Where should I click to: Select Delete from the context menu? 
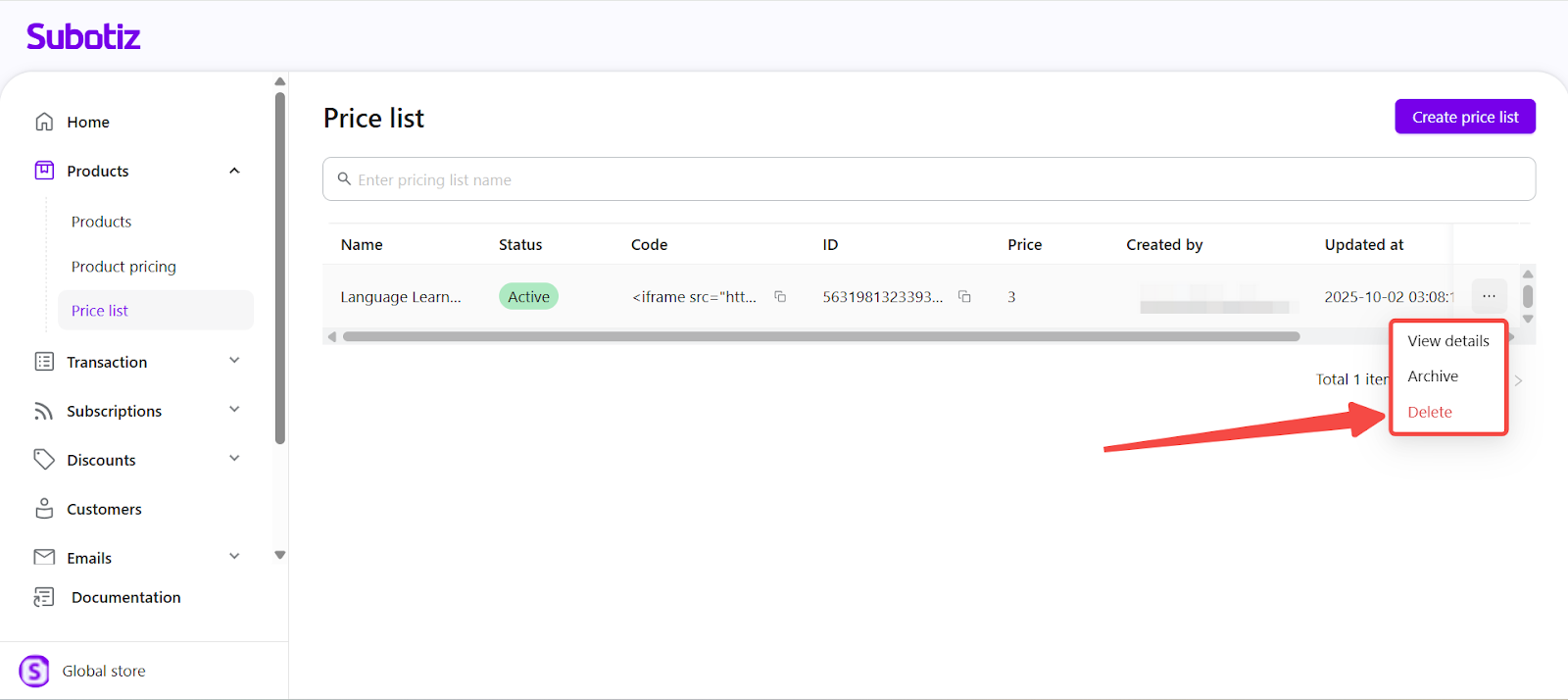click(x=1430, y=412)
